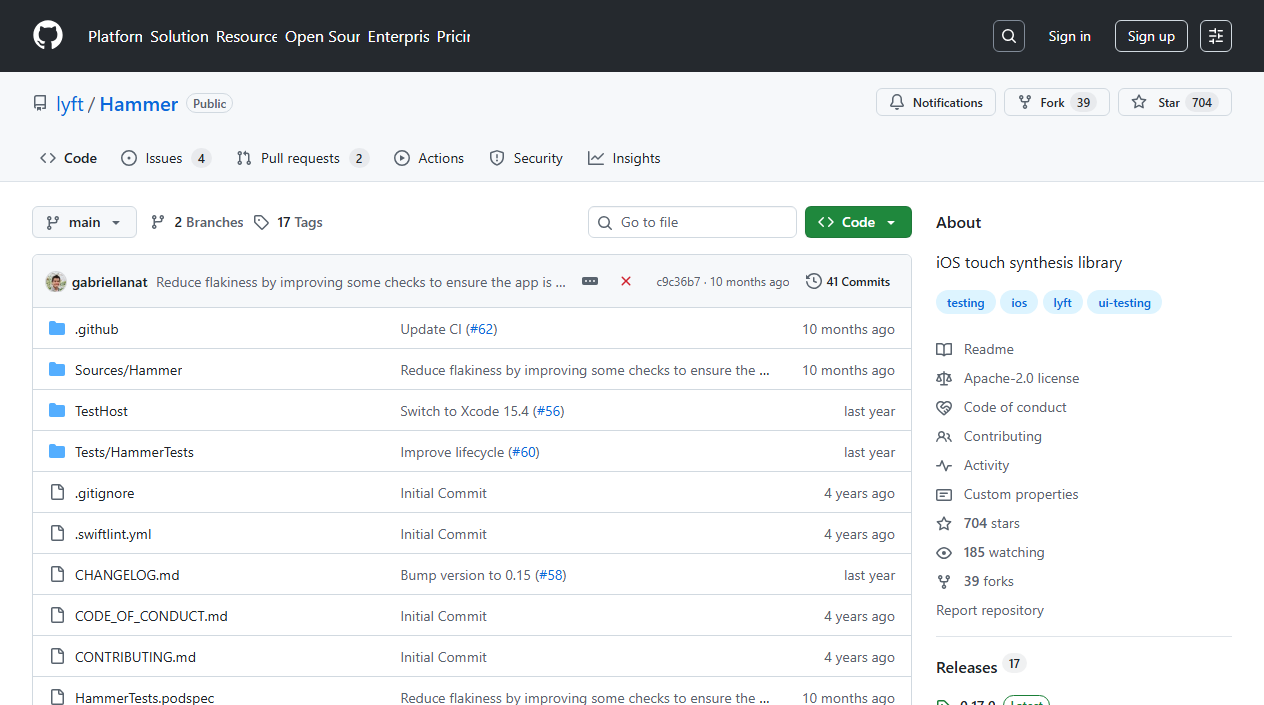Click the Sign up button

tap(1151, 36)
